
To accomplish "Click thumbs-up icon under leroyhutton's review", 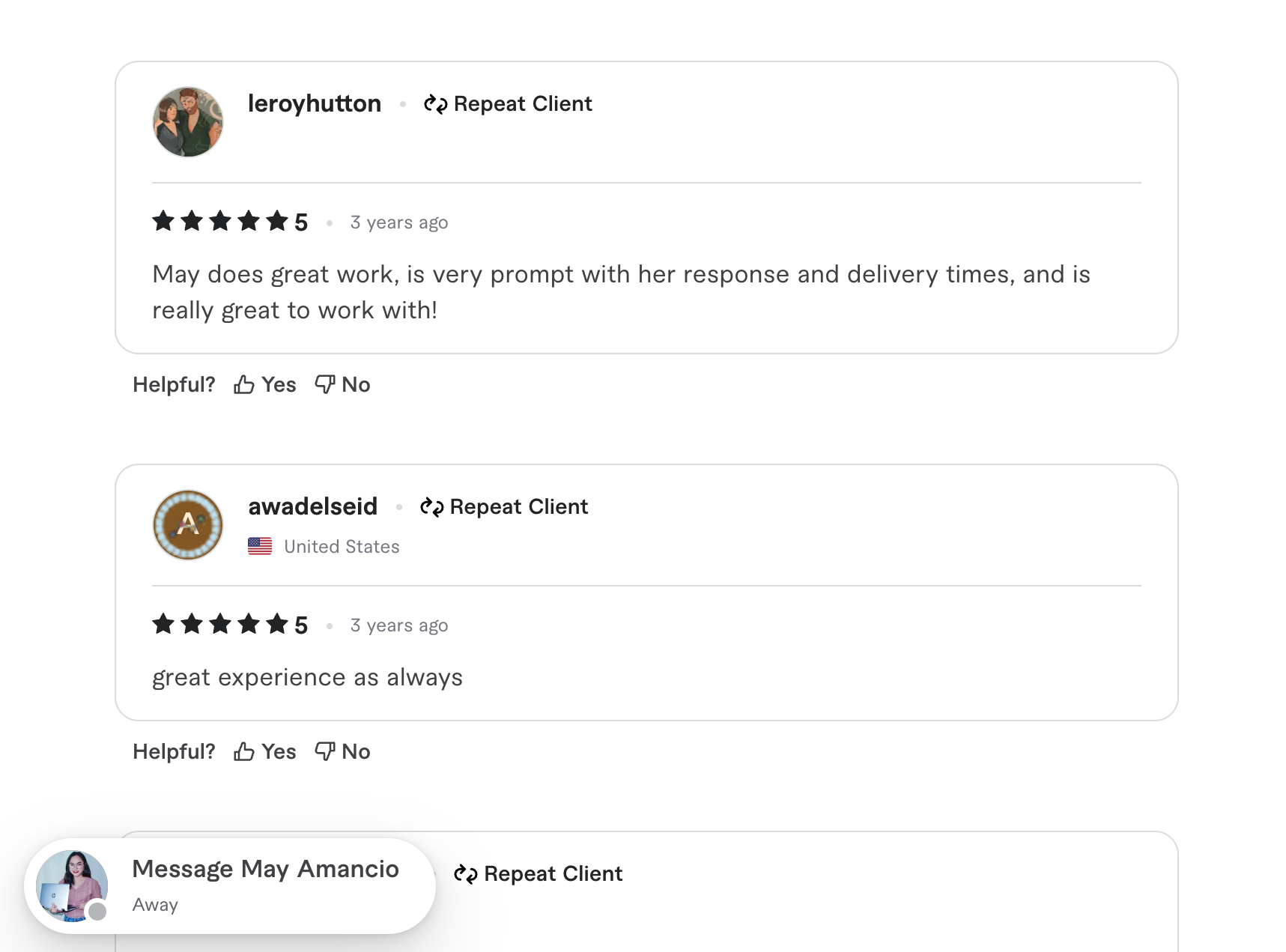I will tap(243, 385).
